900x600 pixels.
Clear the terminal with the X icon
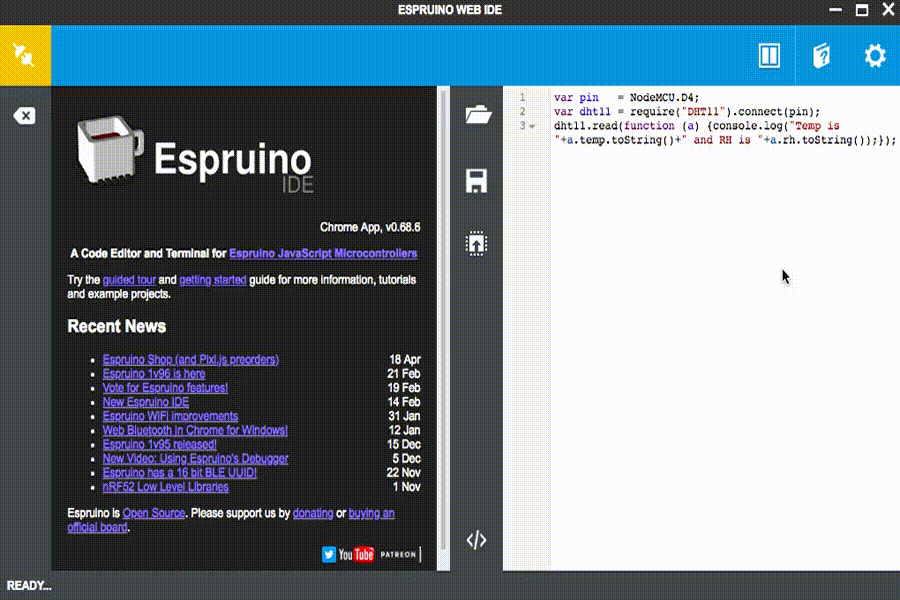pyautogui.click(x=25, y=116)
